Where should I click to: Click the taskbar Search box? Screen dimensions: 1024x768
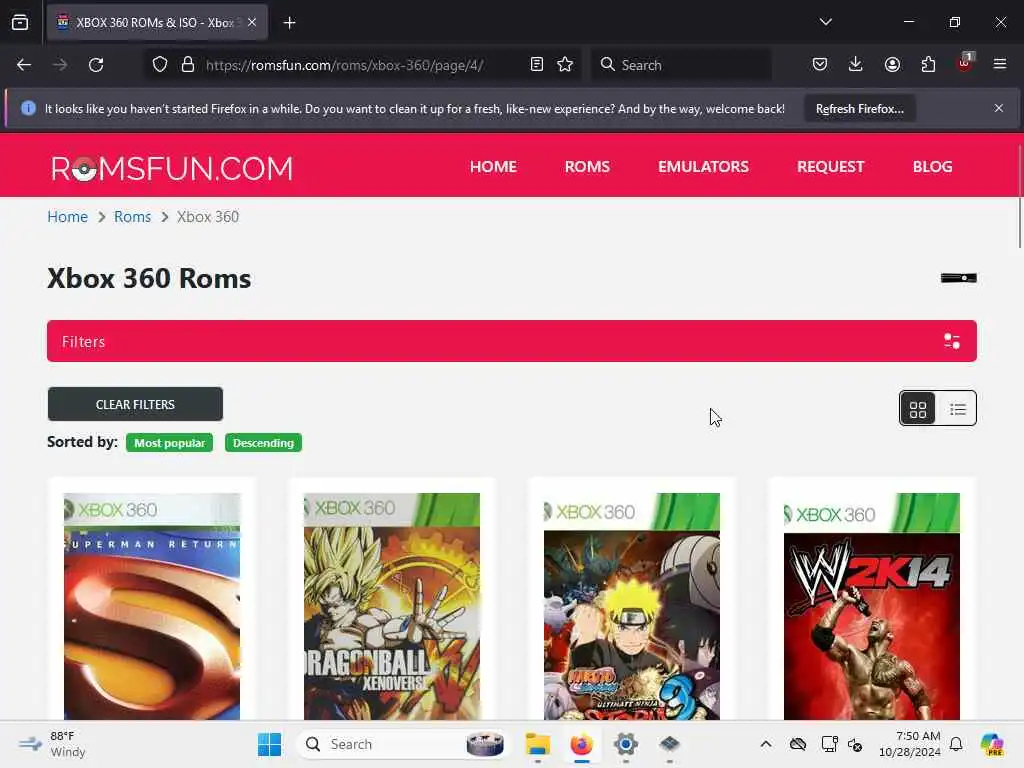pos(402,744)
